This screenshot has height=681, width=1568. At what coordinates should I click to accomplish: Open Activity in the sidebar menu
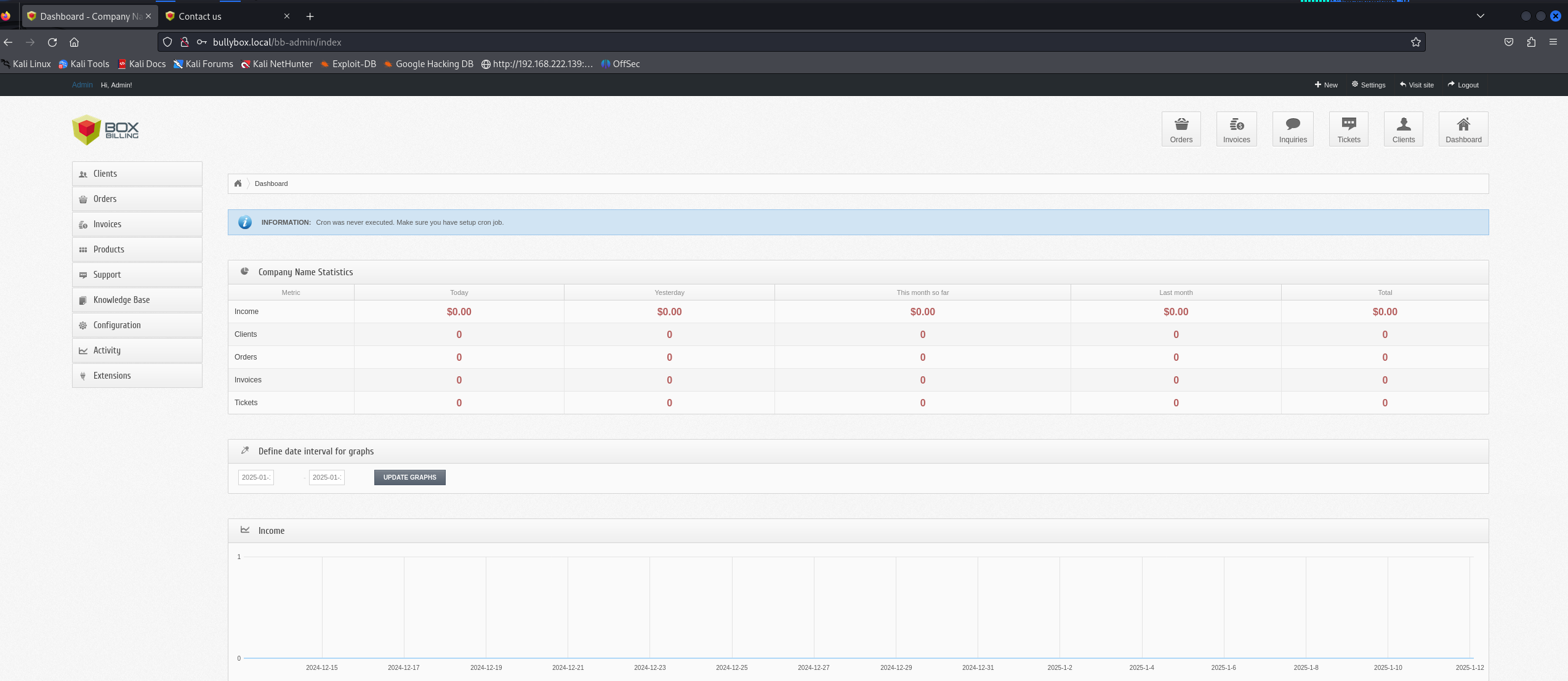(137, 350)
